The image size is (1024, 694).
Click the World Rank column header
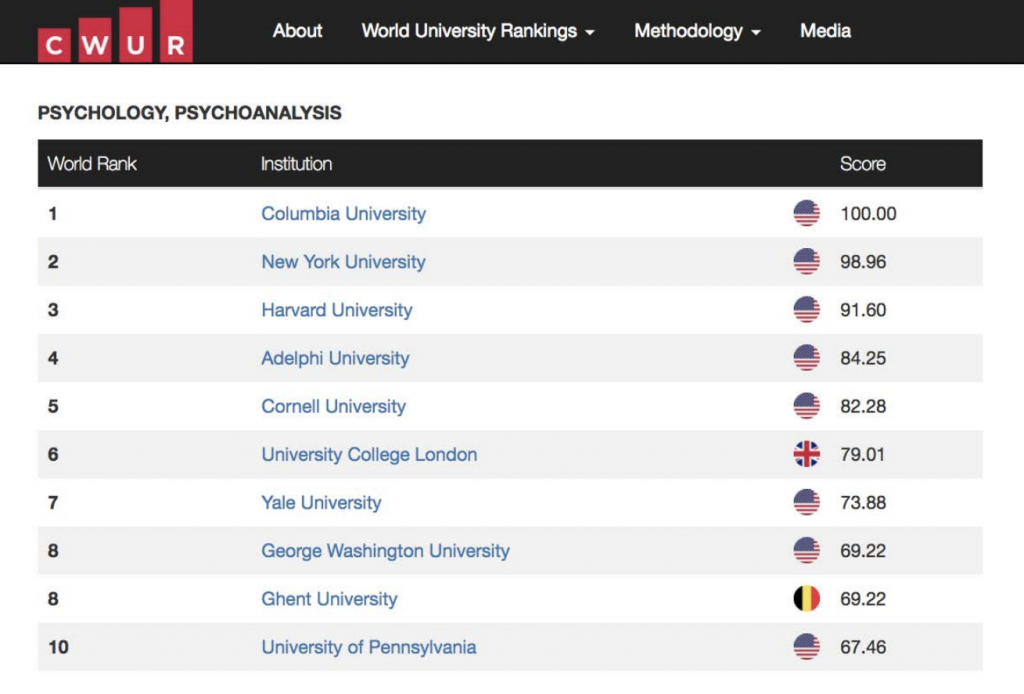click(x=92, y=164)
